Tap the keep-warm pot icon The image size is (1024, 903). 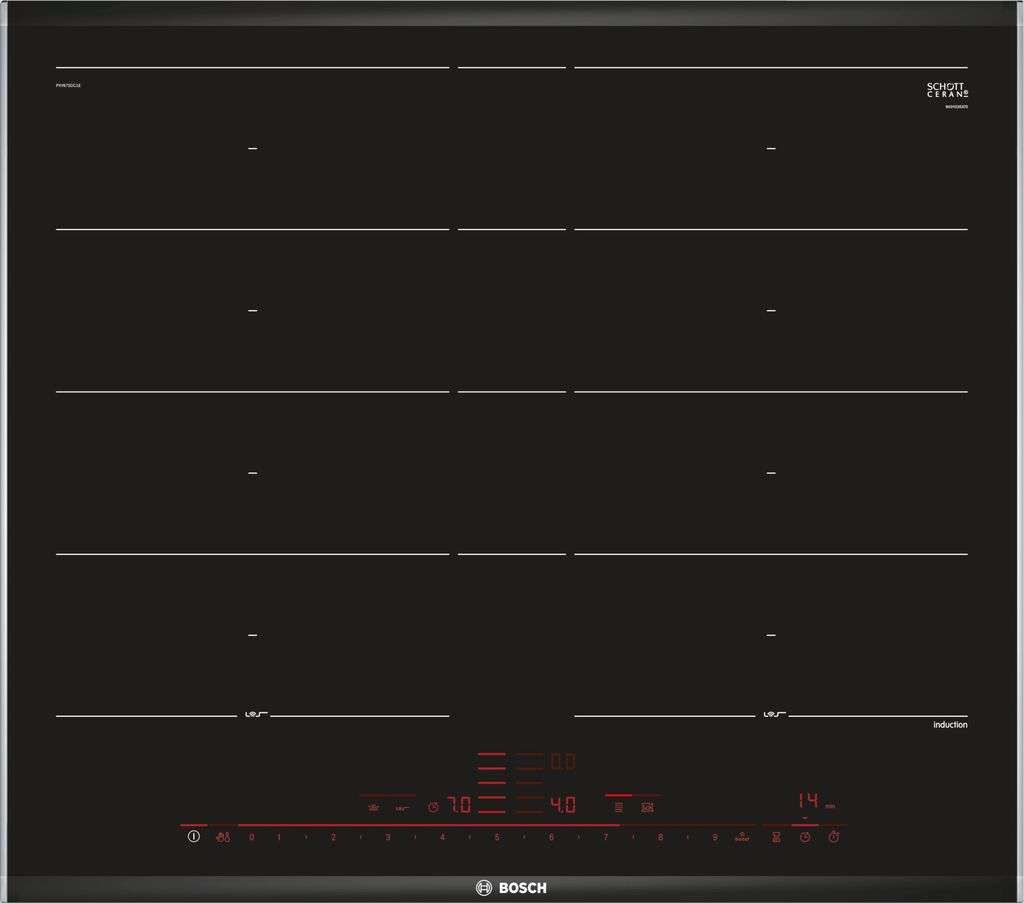(374, 808)
